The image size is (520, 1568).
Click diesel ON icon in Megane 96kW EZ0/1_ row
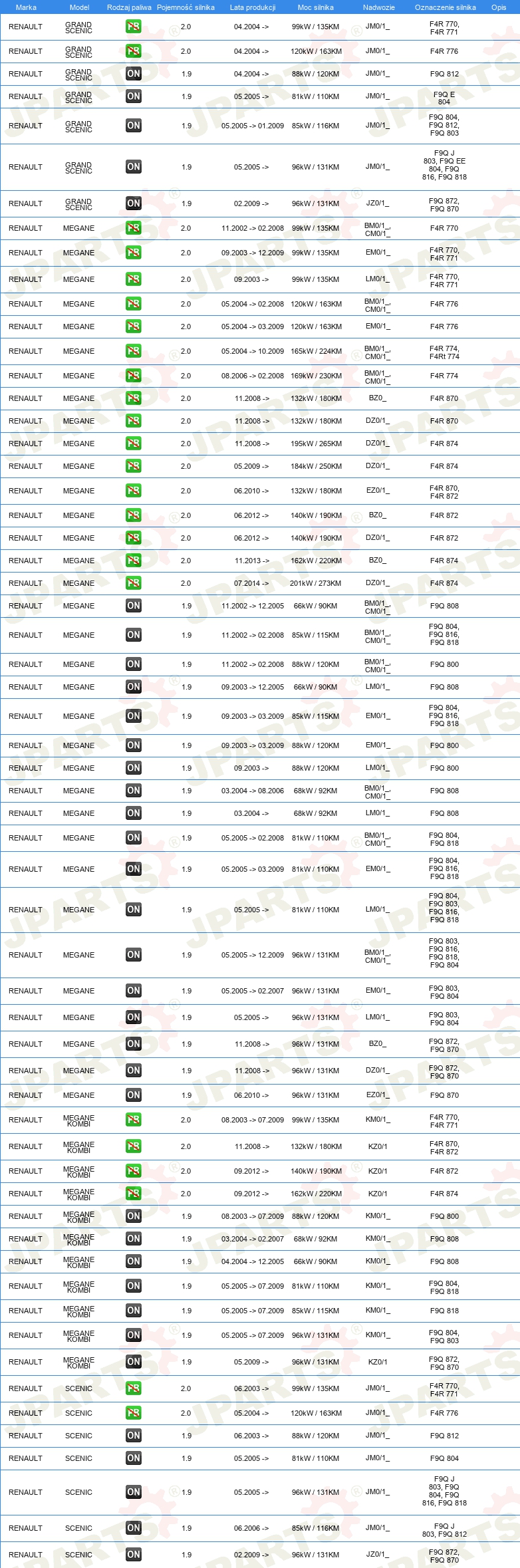(134, 1095)
